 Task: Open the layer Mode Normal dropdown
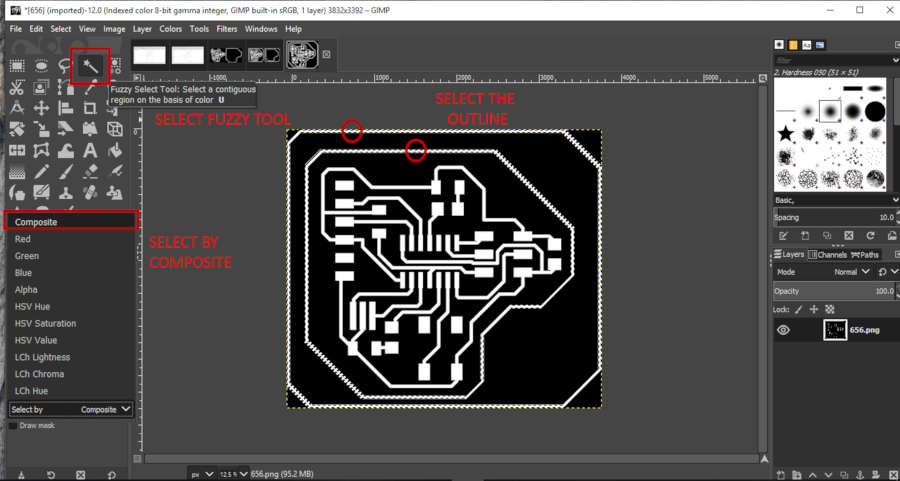851,272
